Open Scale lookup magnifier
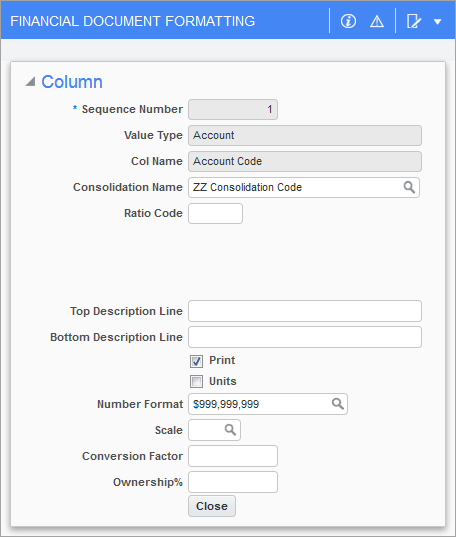 230,430
